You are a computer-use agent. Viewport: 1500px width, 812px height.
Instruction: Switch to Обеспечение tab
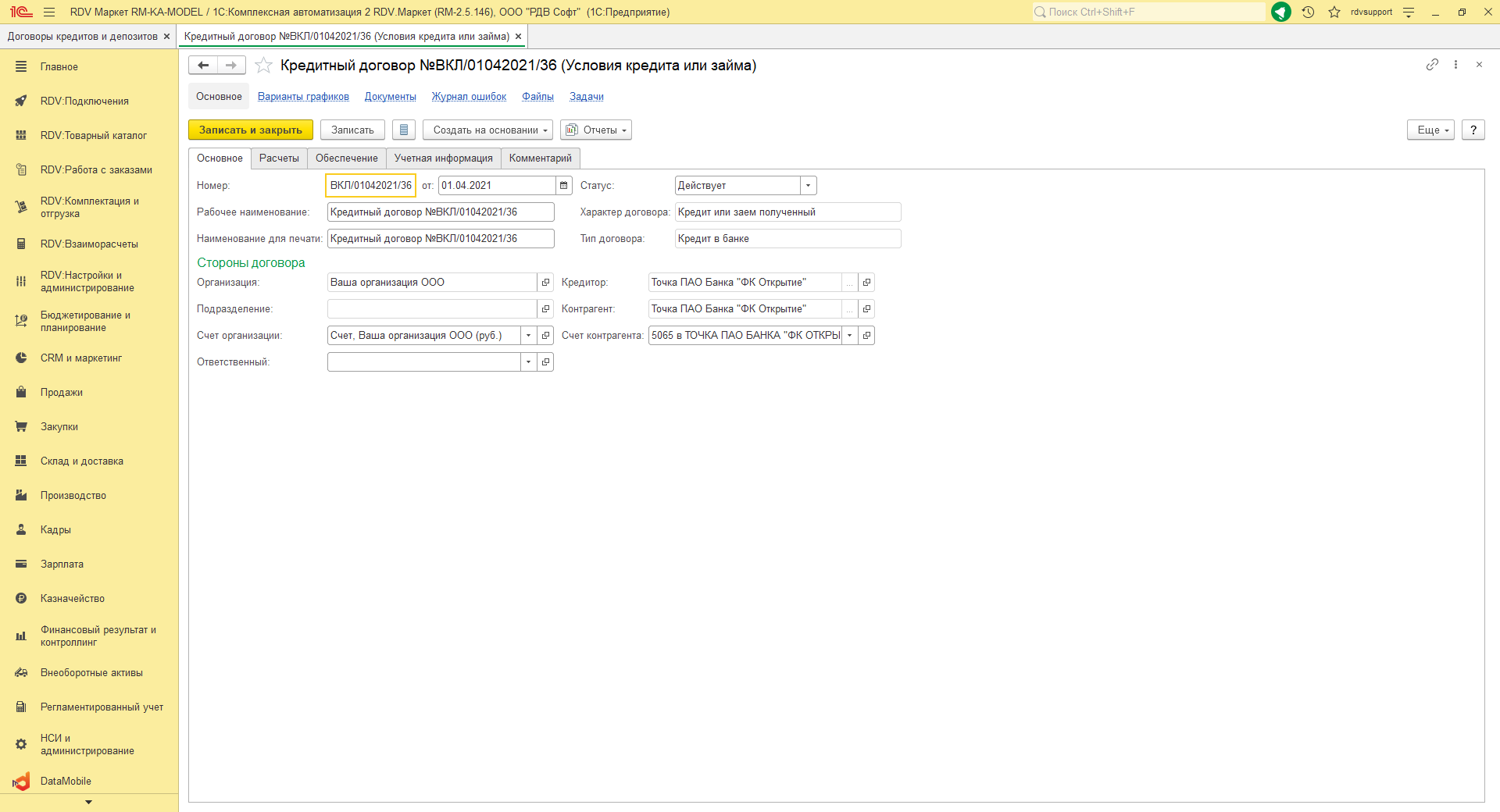coord(347,158)
